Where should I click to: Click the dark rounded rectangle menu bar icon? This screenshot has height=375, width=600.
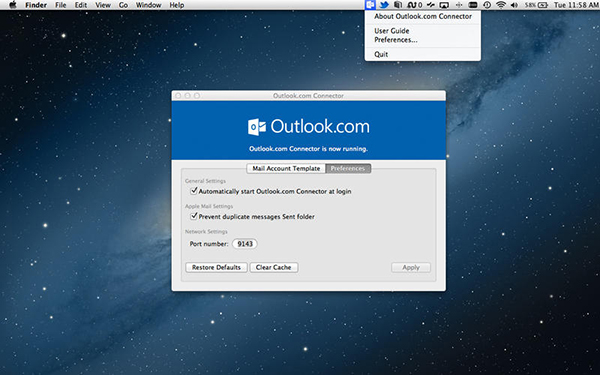tap(473, 5)
